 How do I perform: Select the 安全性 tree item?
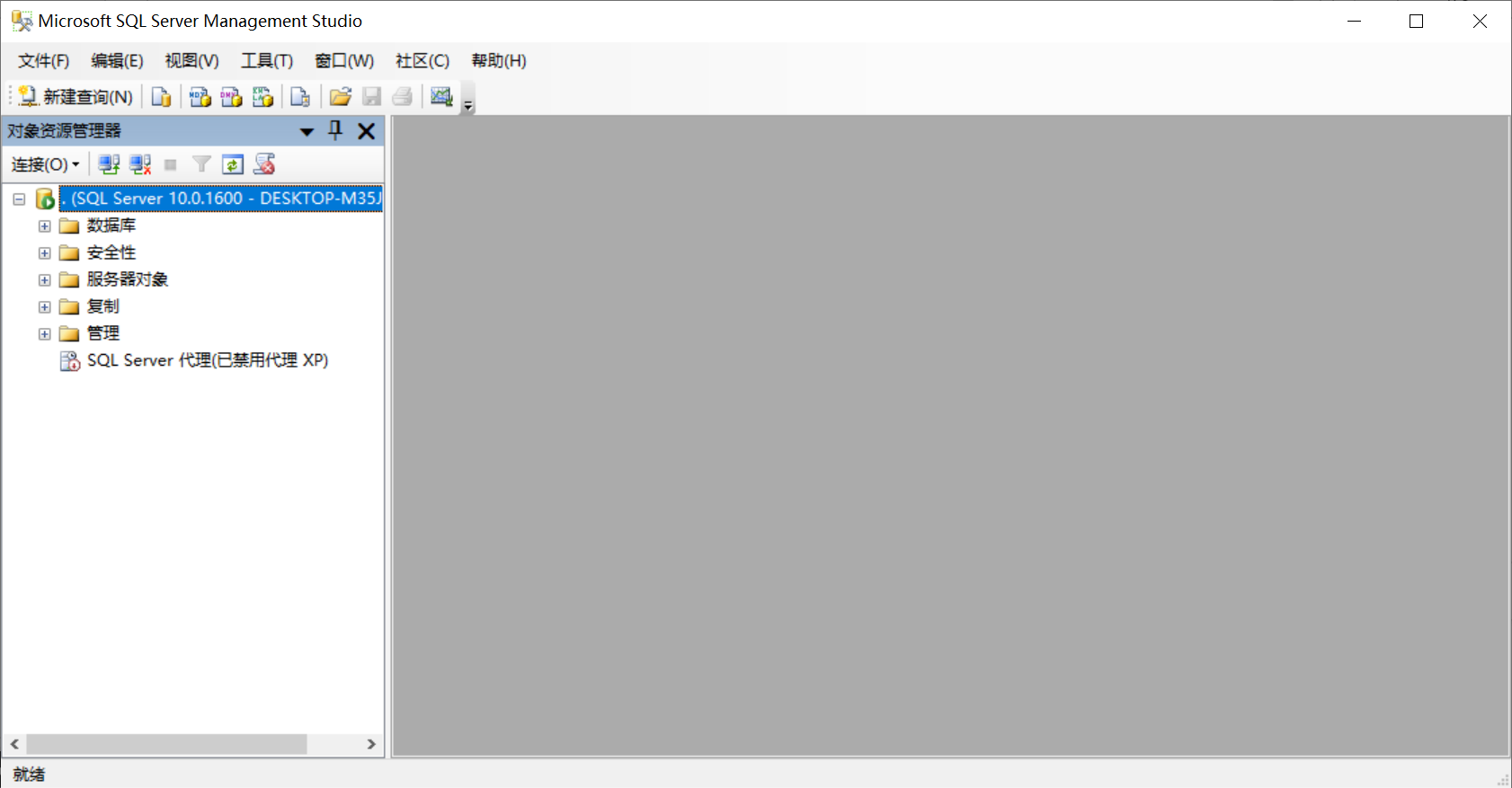pyautogui.click(x=111, y=252)
